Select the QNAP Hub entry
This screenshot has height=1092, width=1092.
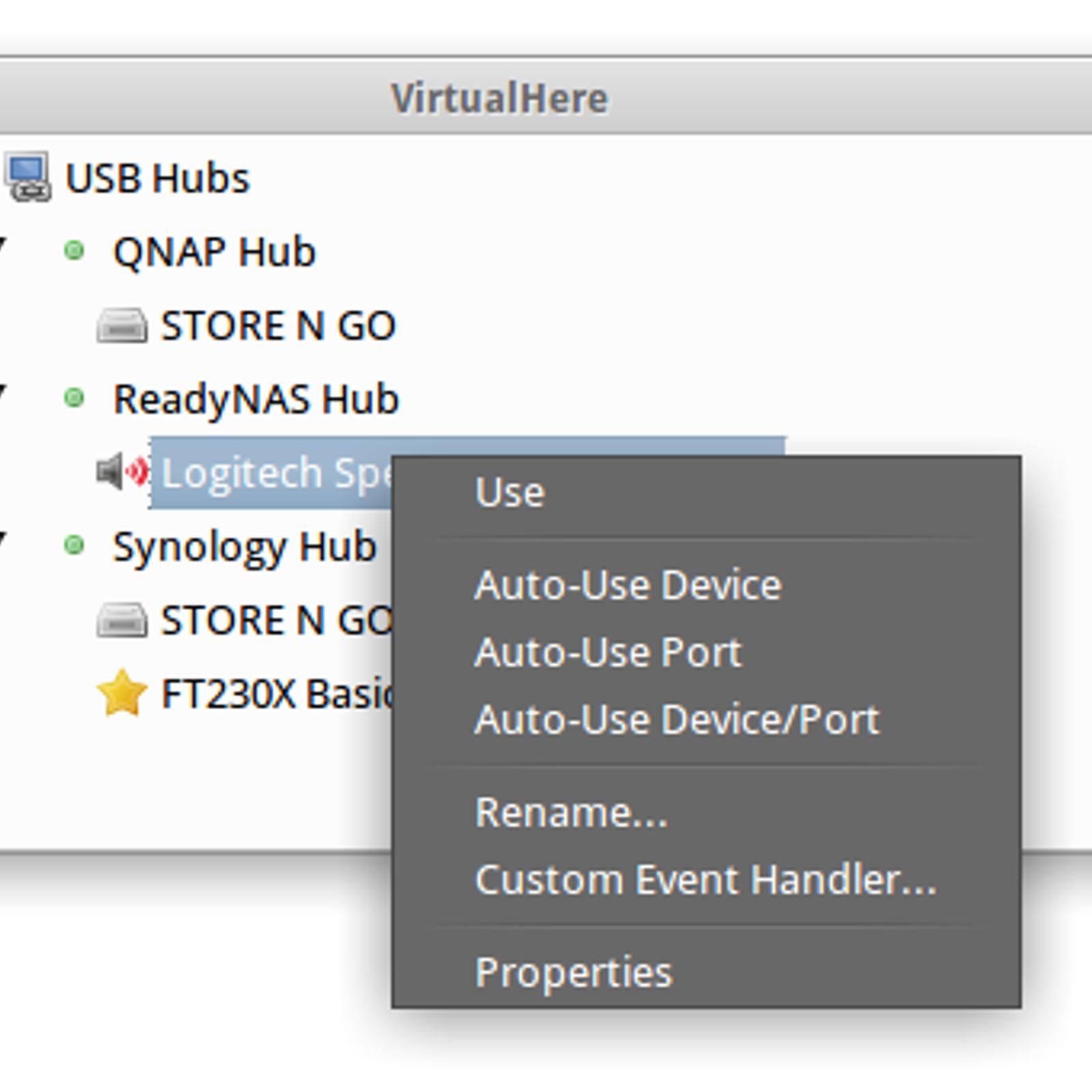[x=214, y=252]
